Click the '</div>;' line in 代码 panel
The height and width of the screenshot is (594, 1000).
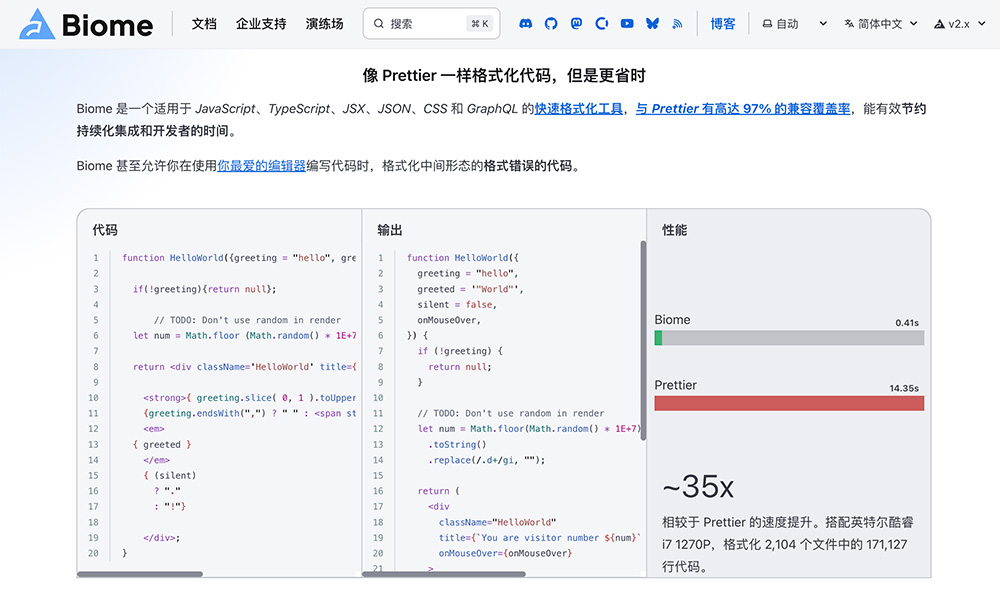pos(162,538)
